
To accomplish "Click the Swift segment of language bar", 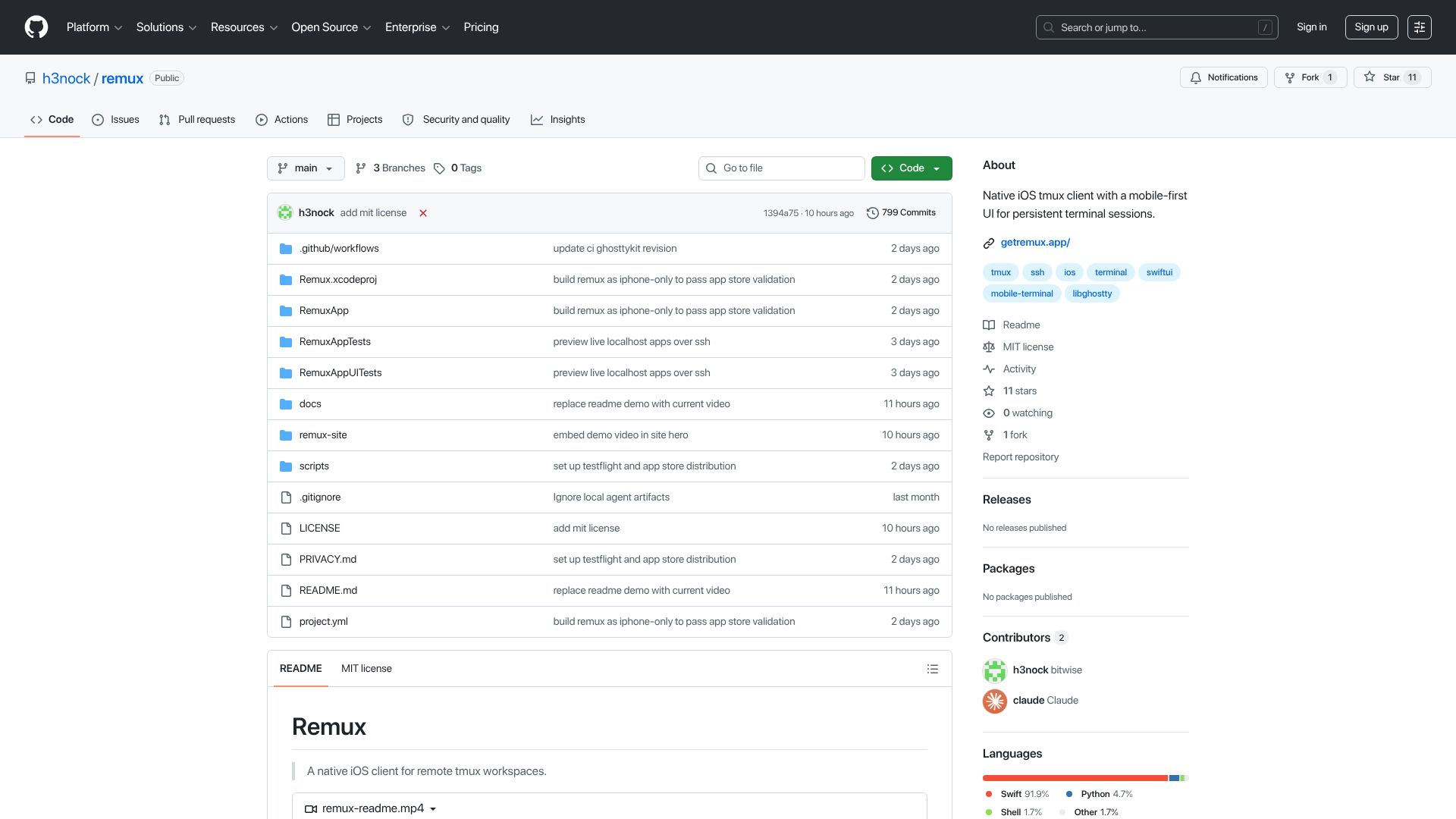I will (1075, 778).
